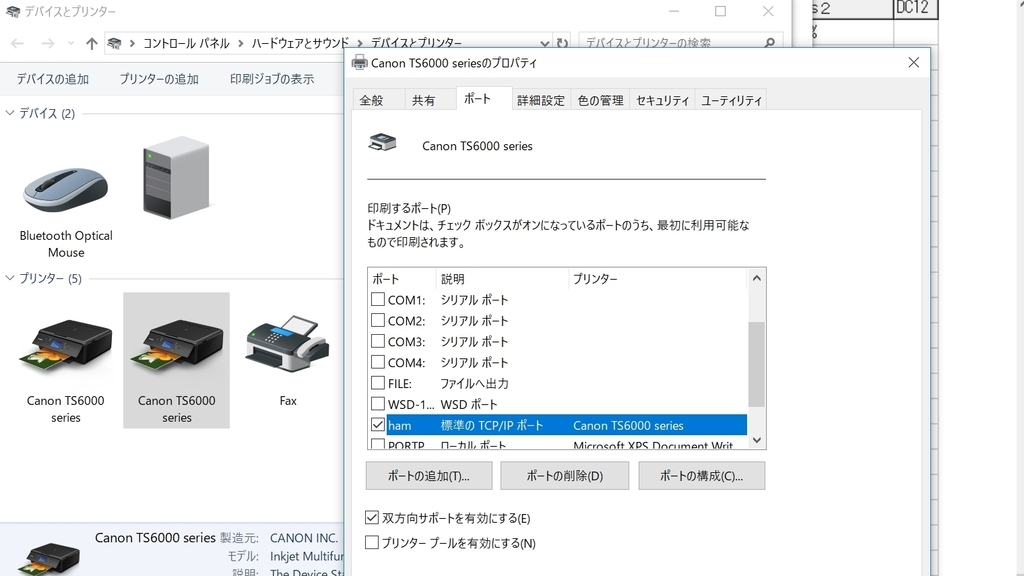Click the Back arrow in the Explorer window

click(18, 44)
